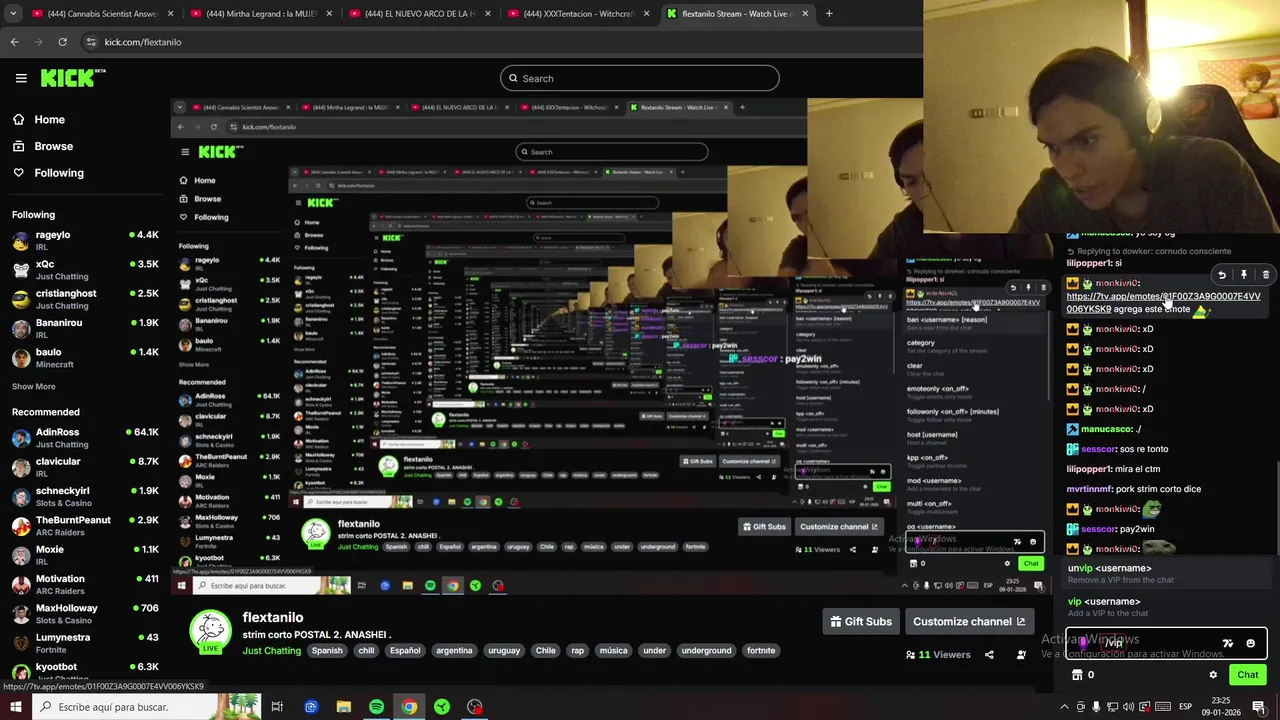Image resolution: width=1280 pixels, height=720 pixels.
Task: Open TheBurntPeanut in Recommended list
Action: point(85,525)
